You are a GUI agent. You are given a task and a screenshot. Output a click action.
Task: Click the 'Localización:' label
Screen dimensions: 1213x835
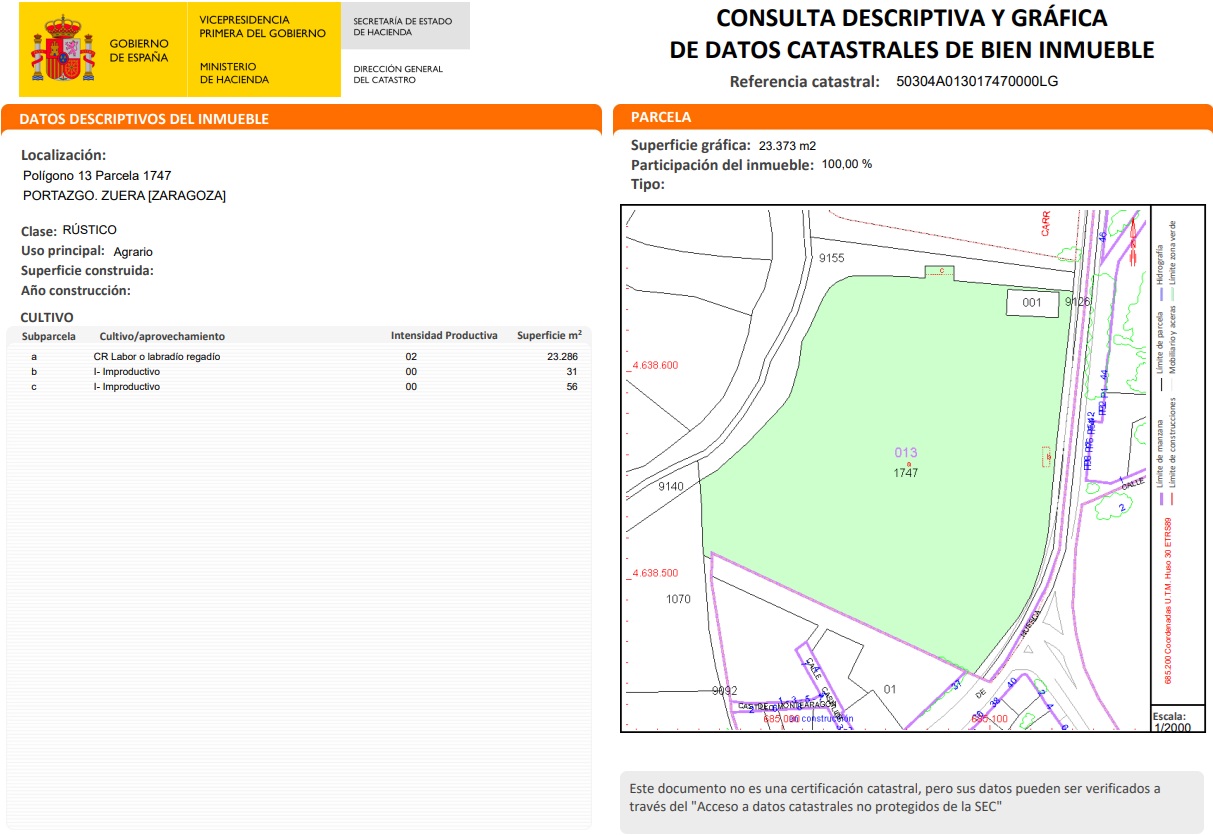[64, 155]
